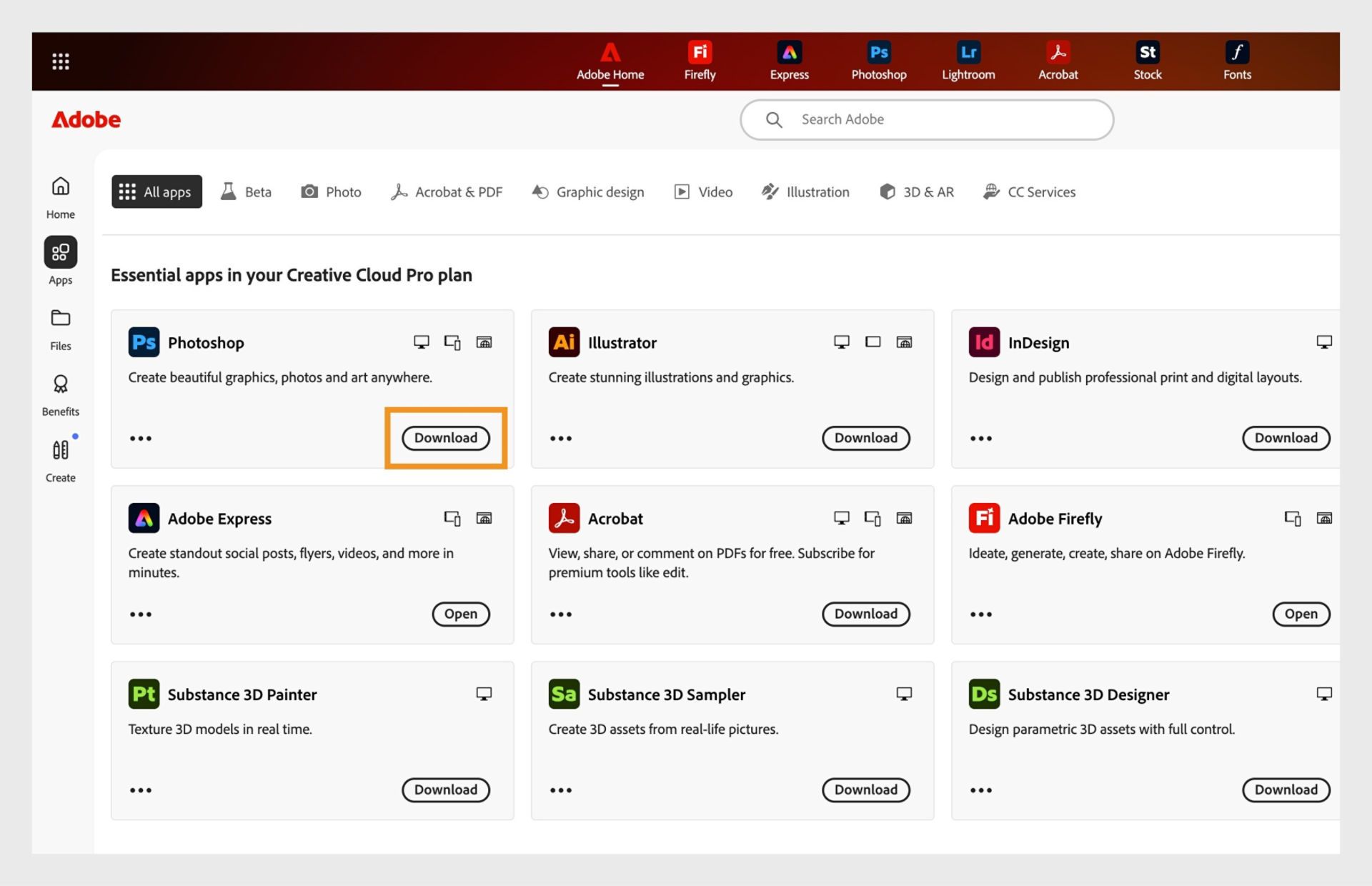Download Acrobat

click(x=866, y=614)
